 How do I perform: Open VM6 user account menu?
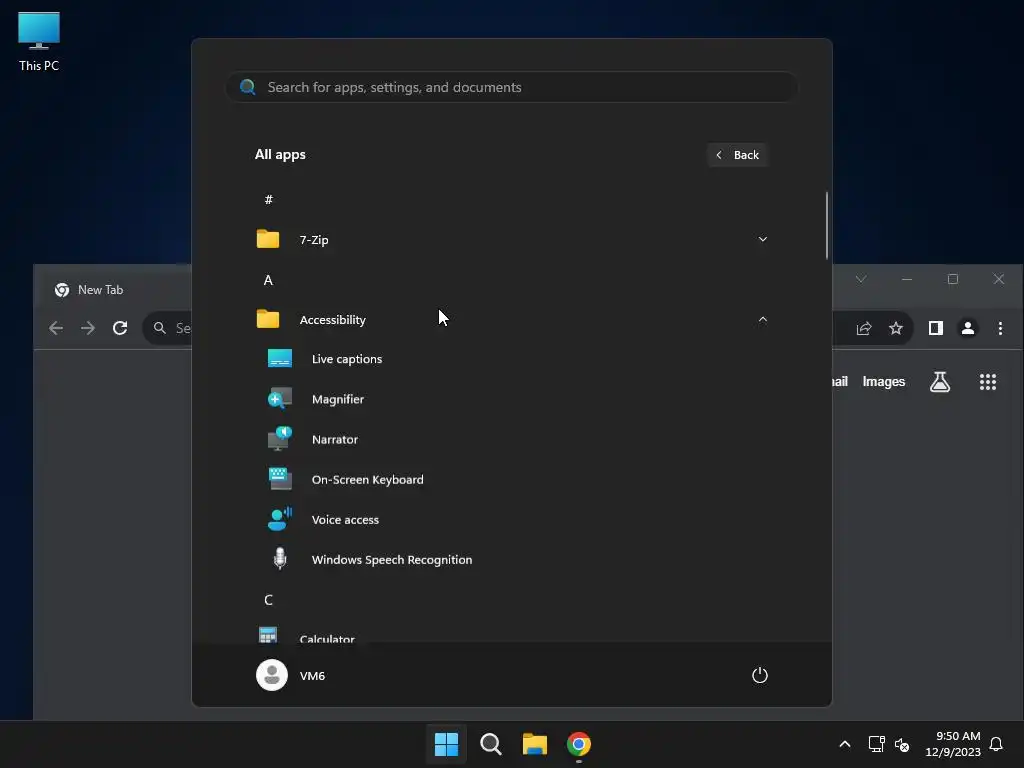click(x=291, y=675)
